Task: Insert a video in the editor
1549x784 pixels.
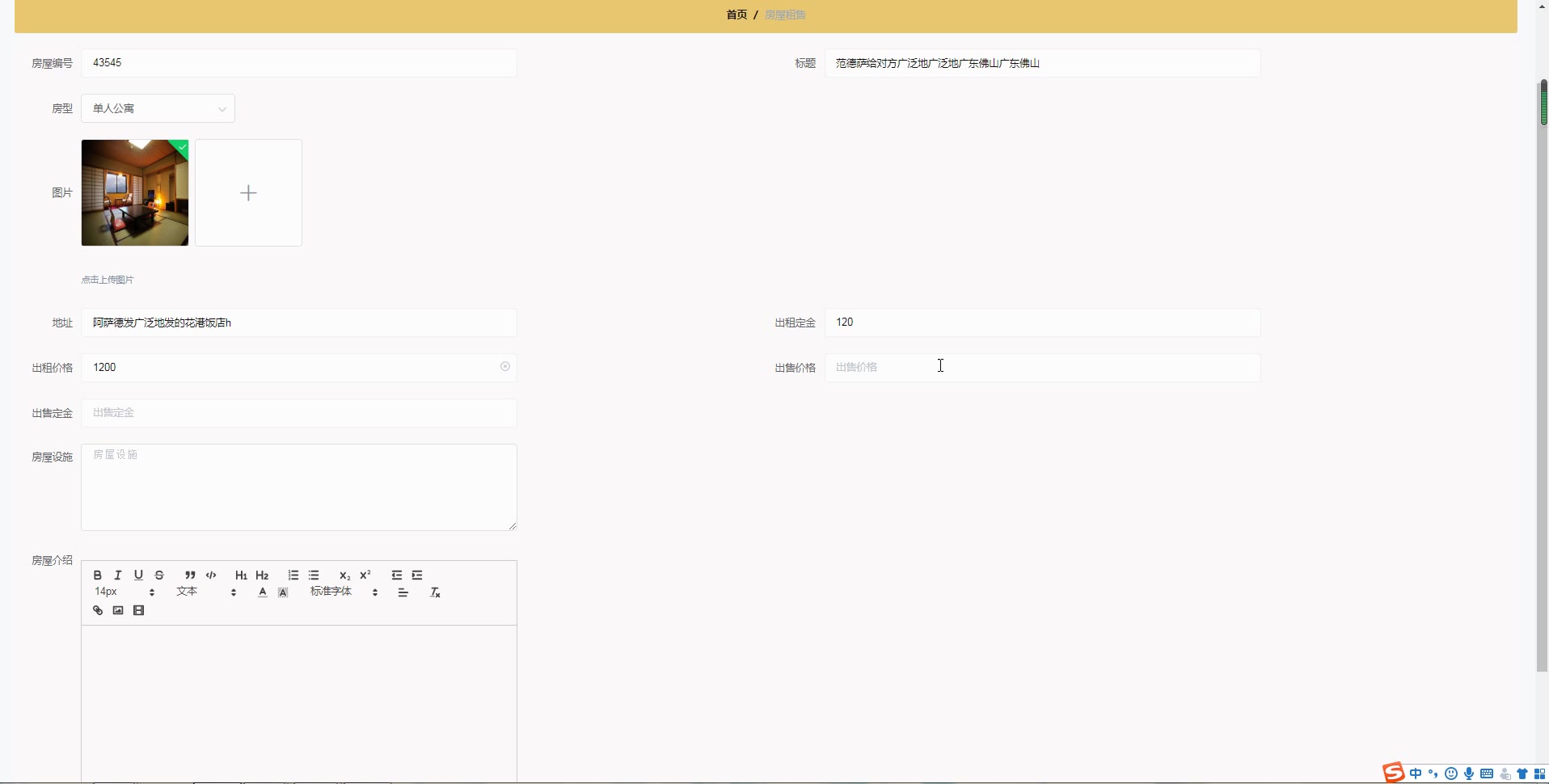Action: (138, 611)
